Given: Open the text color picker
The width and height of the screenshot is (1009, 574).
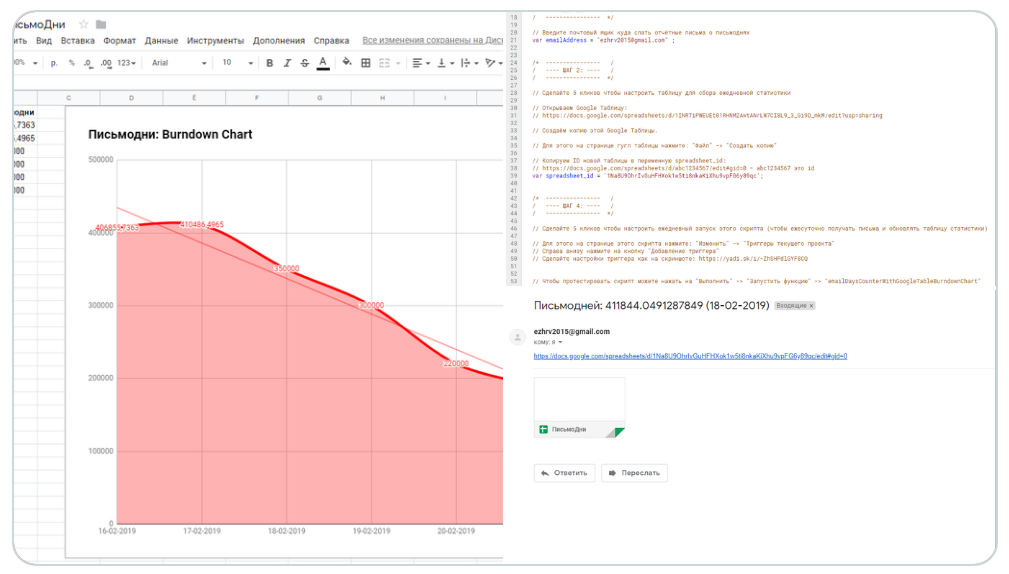Looking at the screenshot, I should pyautogui.click(x=323, y=63).
